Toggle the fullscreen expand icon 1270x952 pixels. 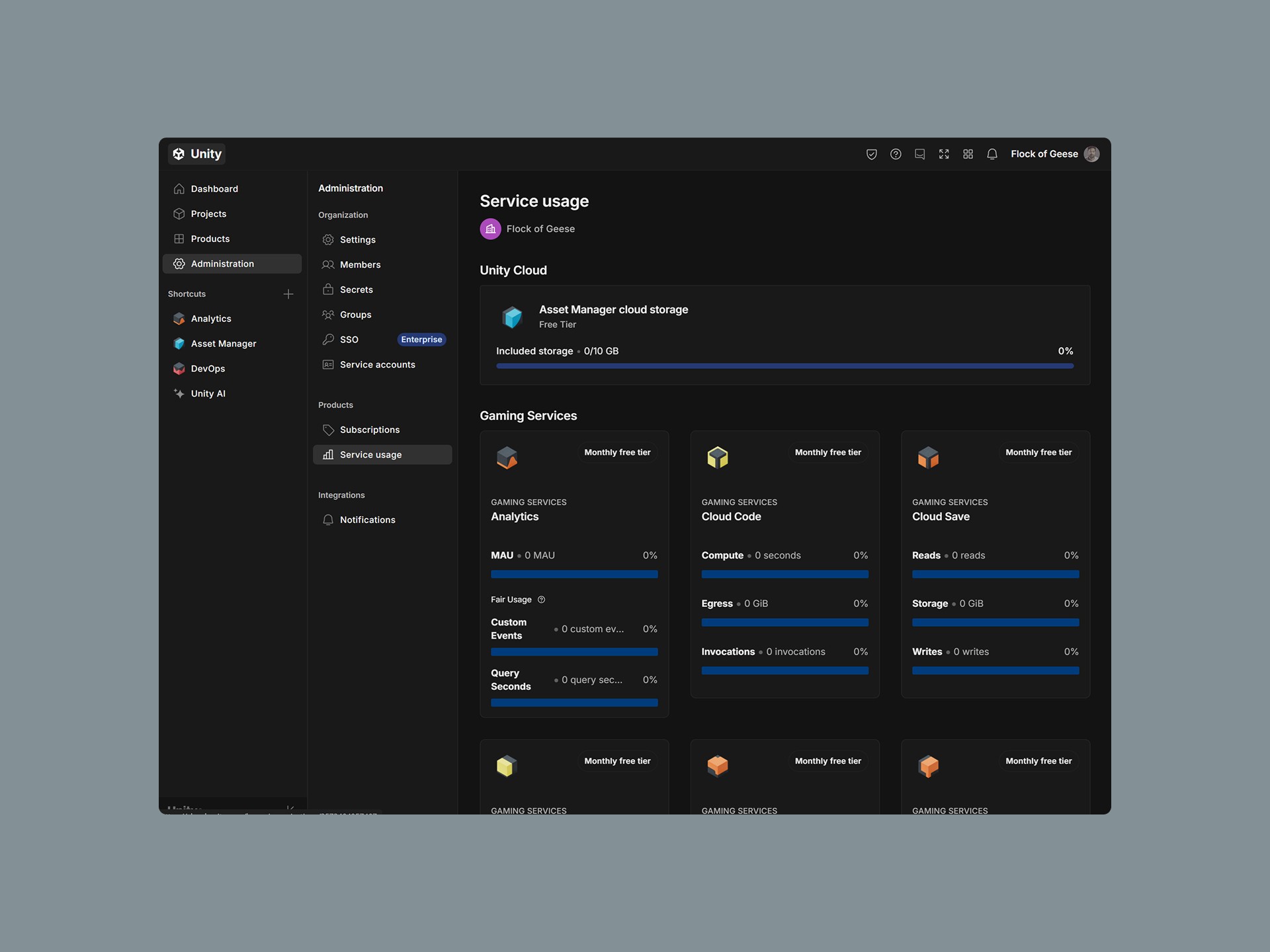click(944, 154)
